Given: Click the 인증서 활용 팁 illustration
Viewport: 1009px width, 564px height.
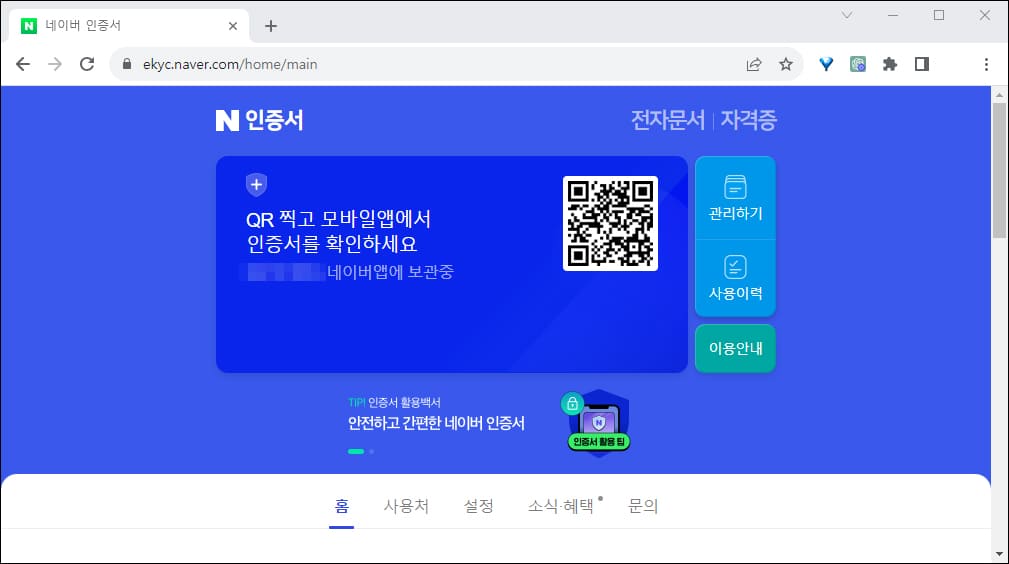Looking at the screenshot, I should click(598, 423).
